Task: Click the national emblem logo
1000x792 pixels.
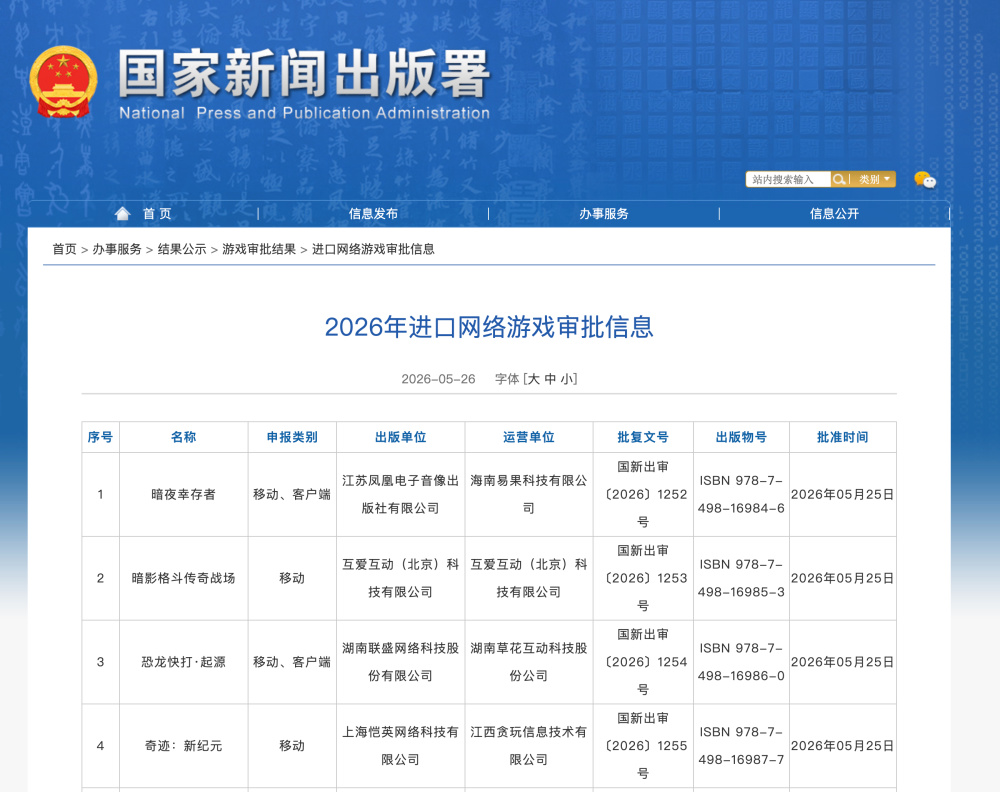Action: click(63, 82)
